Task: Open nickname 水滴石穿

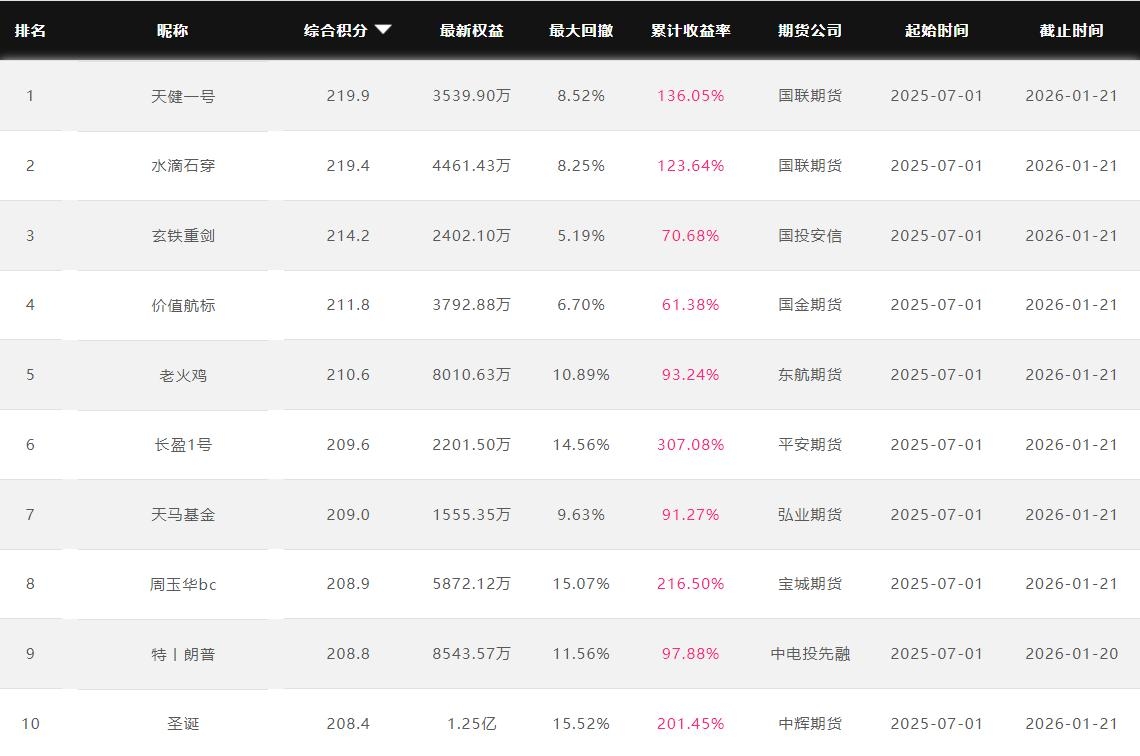Action: pyautogui.click(x=183, y=166)
